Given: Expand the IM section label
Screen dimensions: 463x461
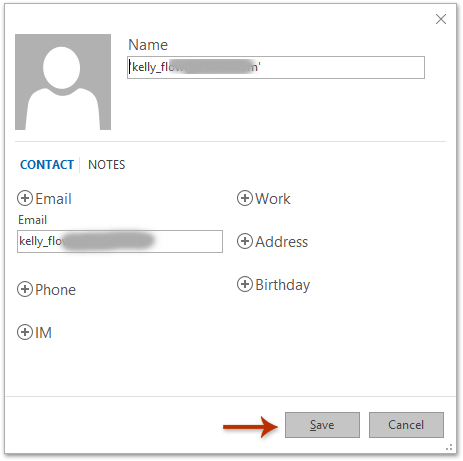Looking at the screenshot, I should pos(44,333).
